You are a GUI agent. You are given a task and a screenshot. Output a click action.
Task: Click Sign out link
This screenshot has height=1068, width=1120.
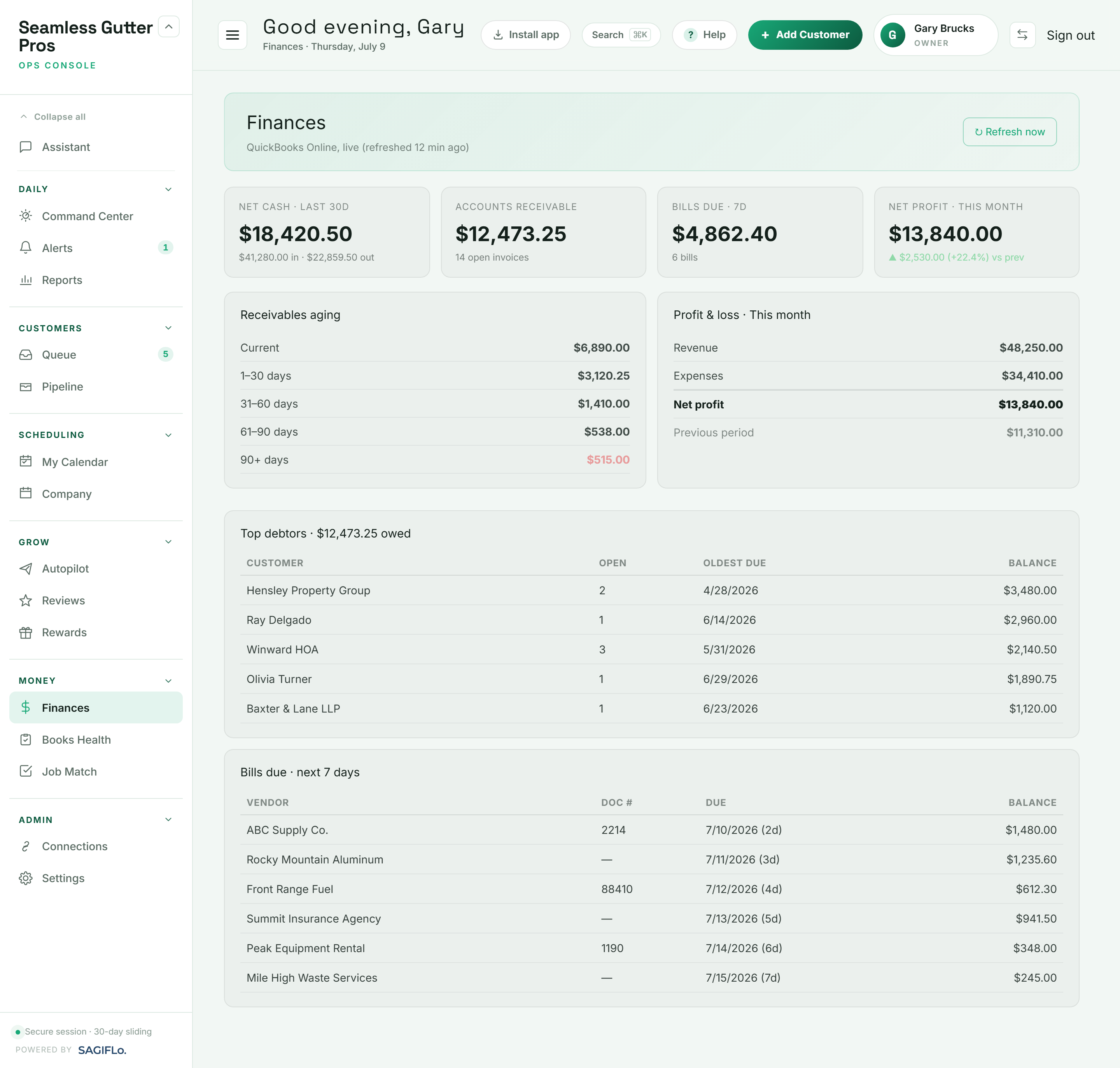coord(1071,35)
